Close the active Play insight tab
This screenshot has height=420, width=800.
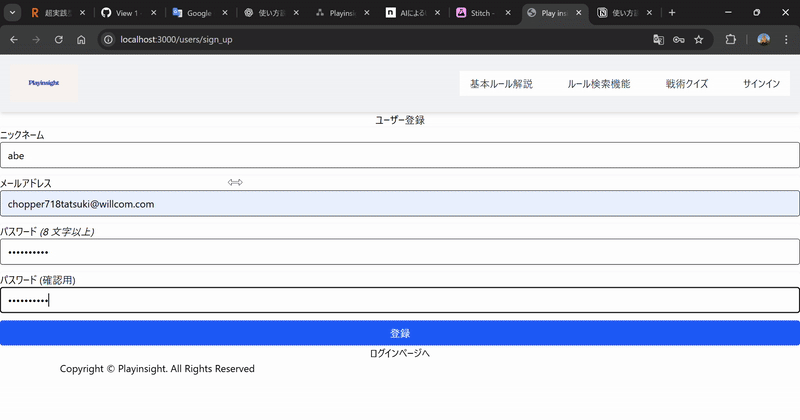[579, 13]
